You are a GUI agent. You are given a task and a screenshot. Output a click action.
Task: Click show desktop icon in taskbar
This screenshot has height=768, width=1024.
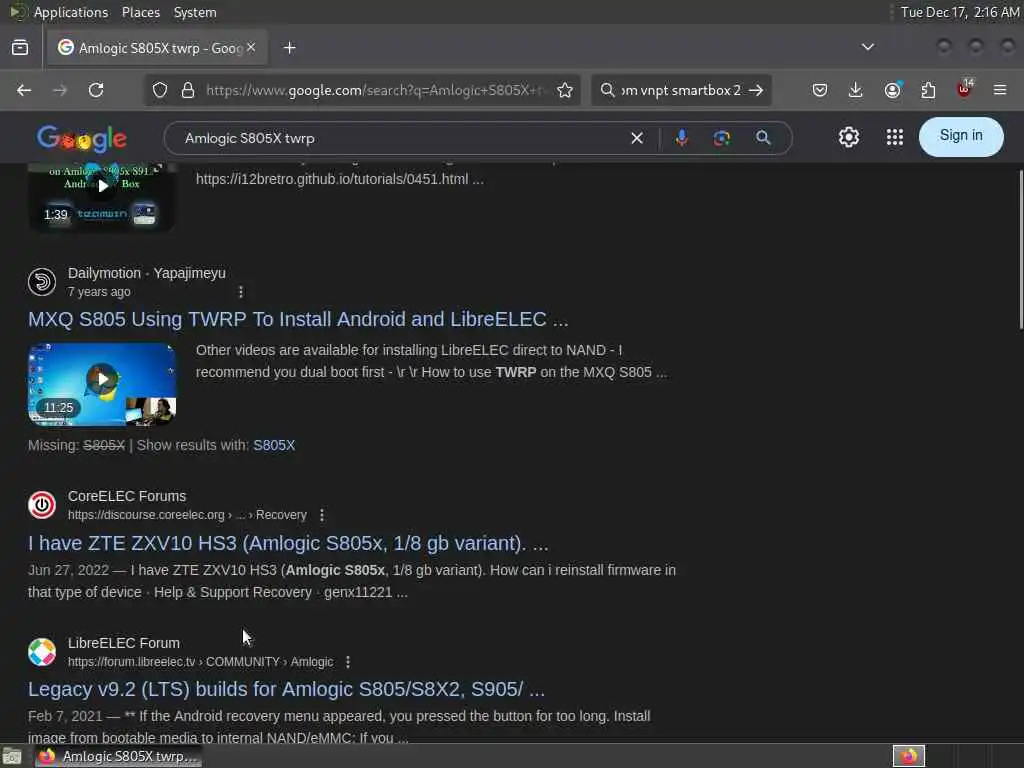(x=12, y=757)
